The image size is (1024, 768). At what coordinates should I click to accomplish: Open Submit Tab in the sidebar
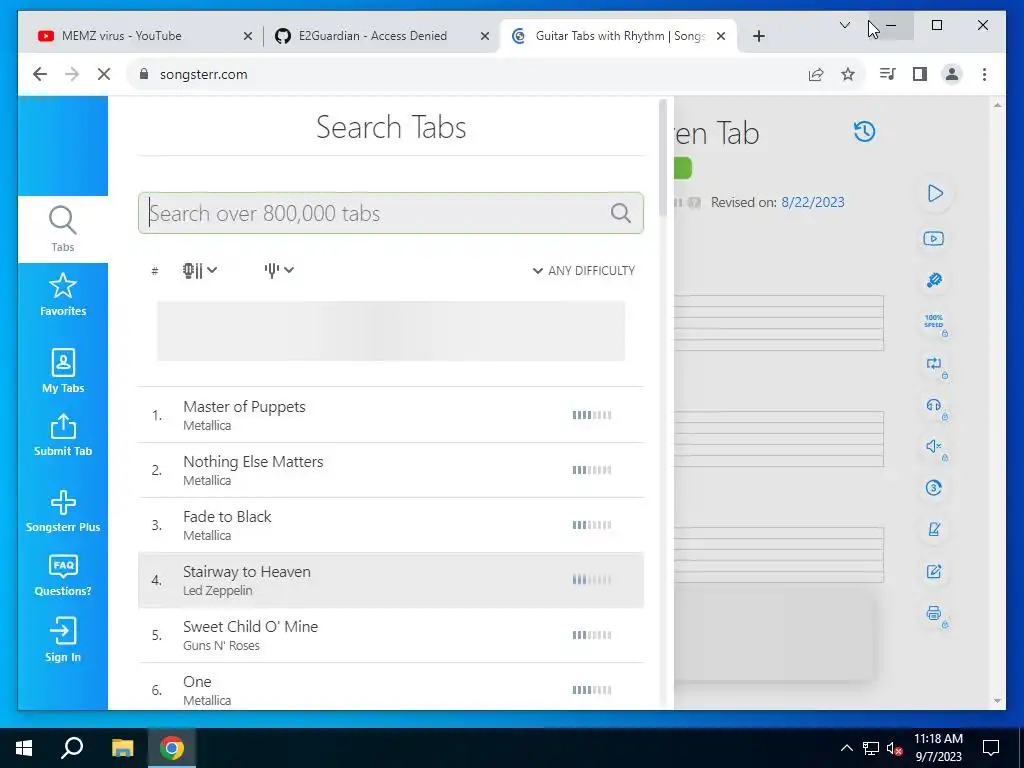point(63,434)
